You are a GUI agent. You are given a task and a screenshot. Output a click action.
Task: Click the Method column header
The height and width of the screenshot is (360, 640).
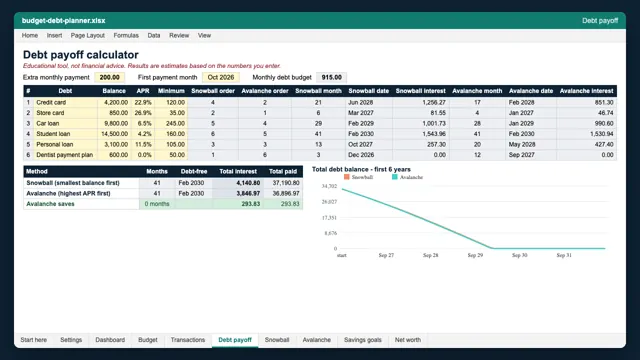tap(81, 171)
